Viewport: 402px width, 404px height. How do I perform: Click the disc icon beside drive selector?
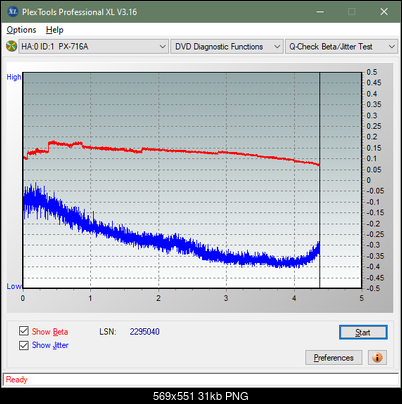click(x=11, y=46)
